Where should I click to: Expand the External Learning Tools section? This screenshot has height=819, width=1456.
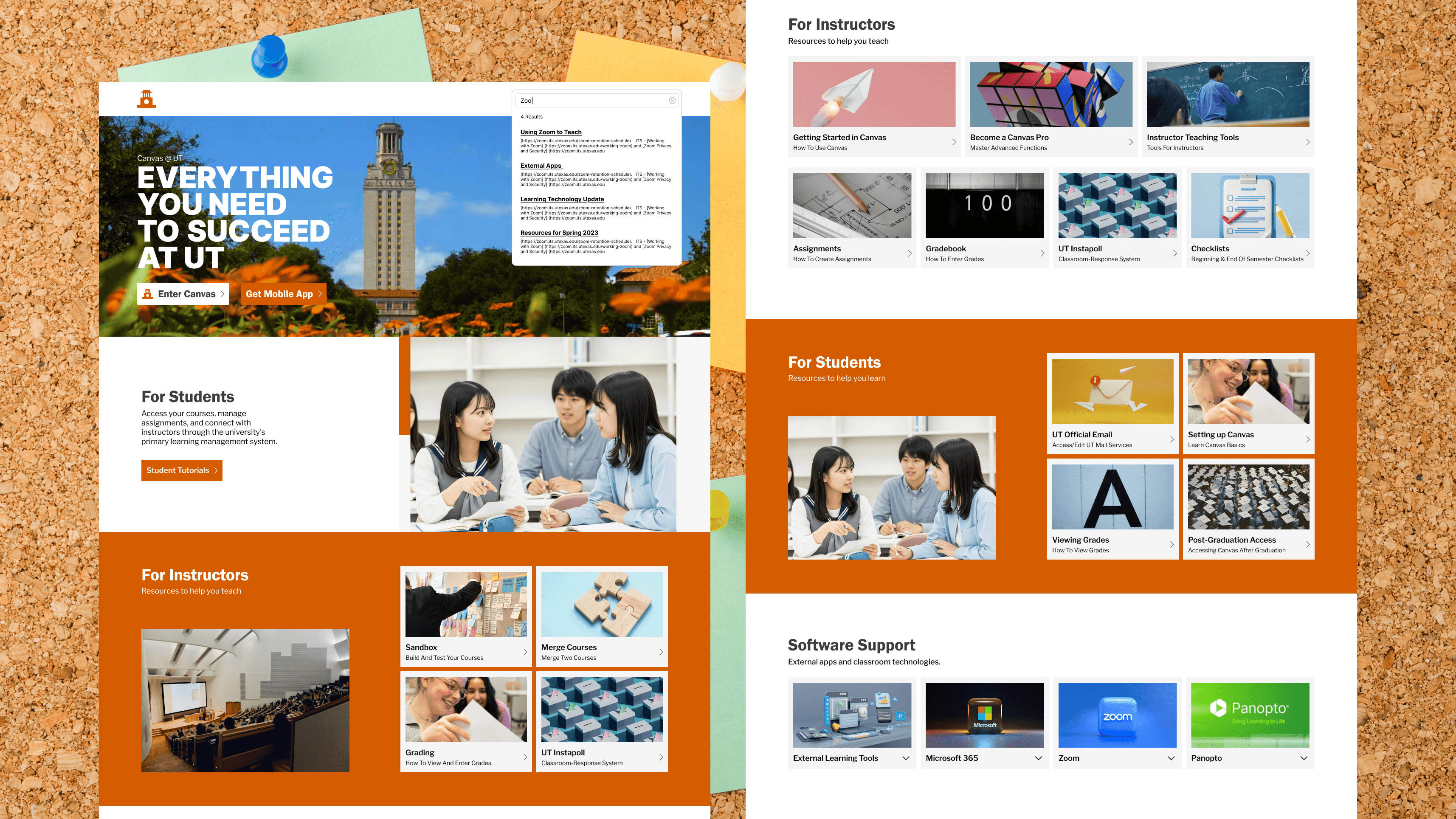905,759
